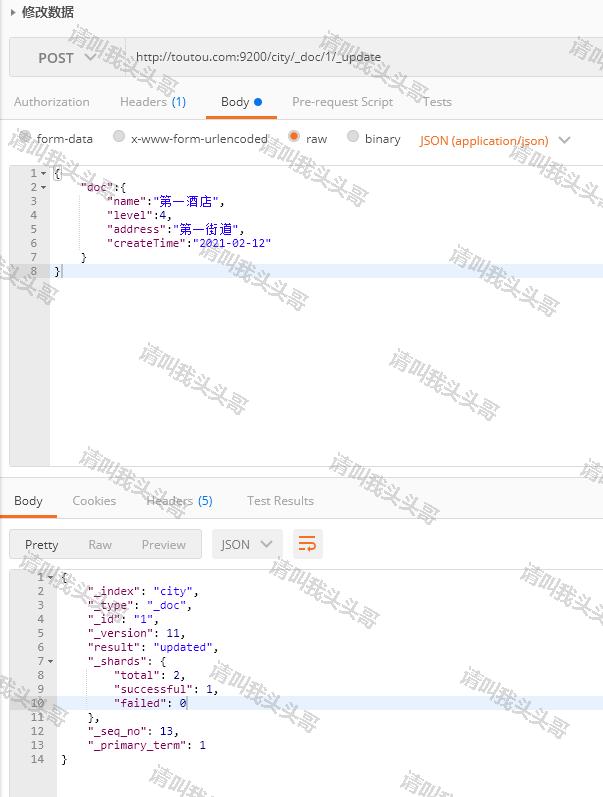Collapse "doc" object fold arrow
This screenshot has height=797, width=603.
(43, 188)
